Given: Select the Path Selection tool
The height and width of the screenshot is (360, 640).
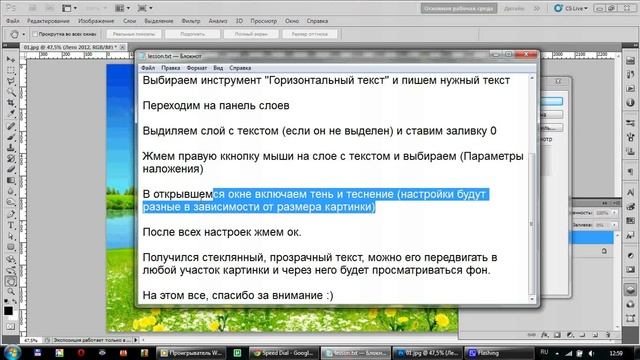Looking at the screenshot, I should [x=11, y=236].
